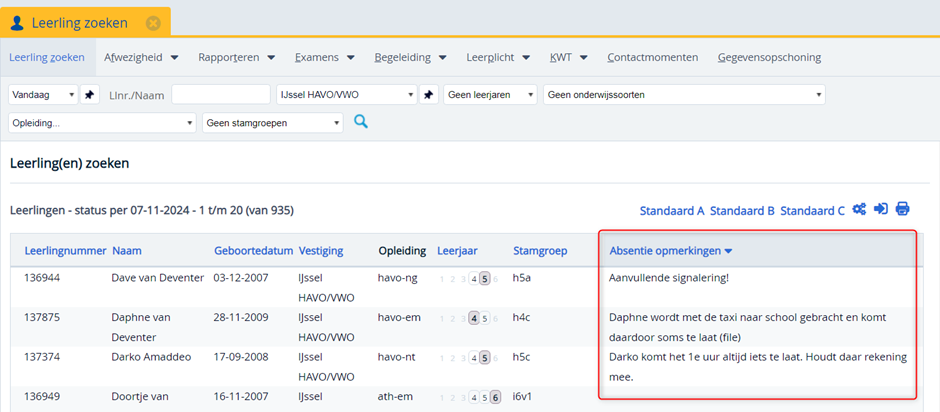Select the Leerling zoeken menu item

click(x=47, y=58)
